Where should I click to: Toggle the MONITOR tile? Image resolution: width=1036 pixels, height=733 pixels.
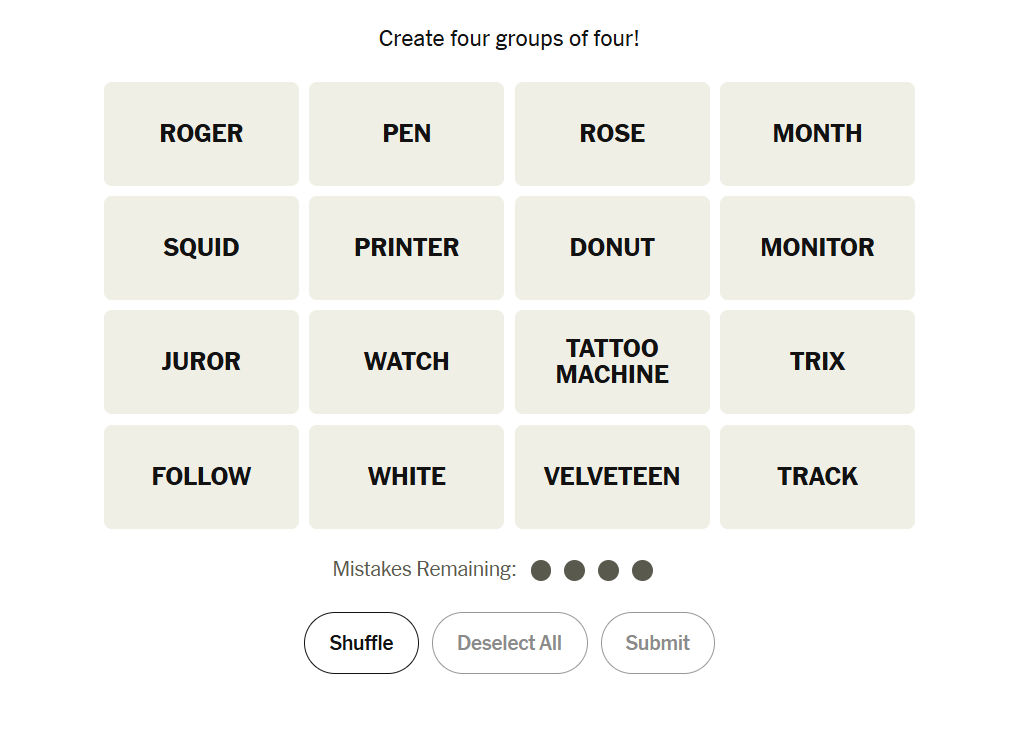817,248
